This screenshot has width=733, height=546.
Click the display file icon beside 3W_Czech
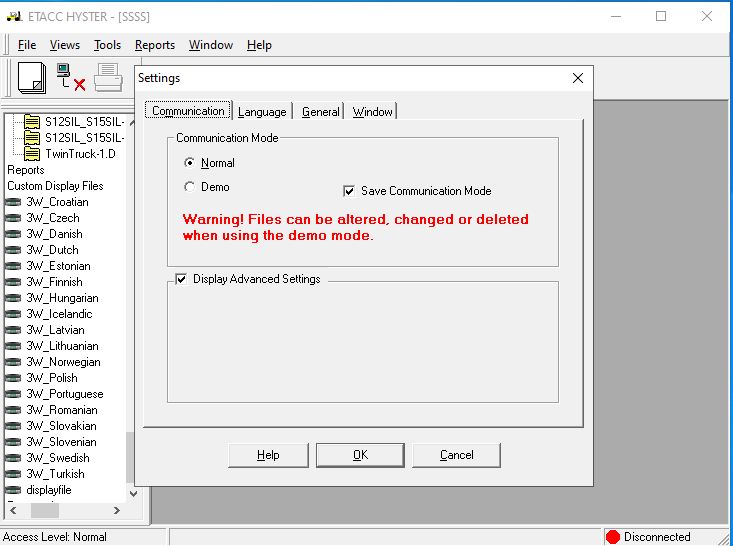tap(13, 218)
